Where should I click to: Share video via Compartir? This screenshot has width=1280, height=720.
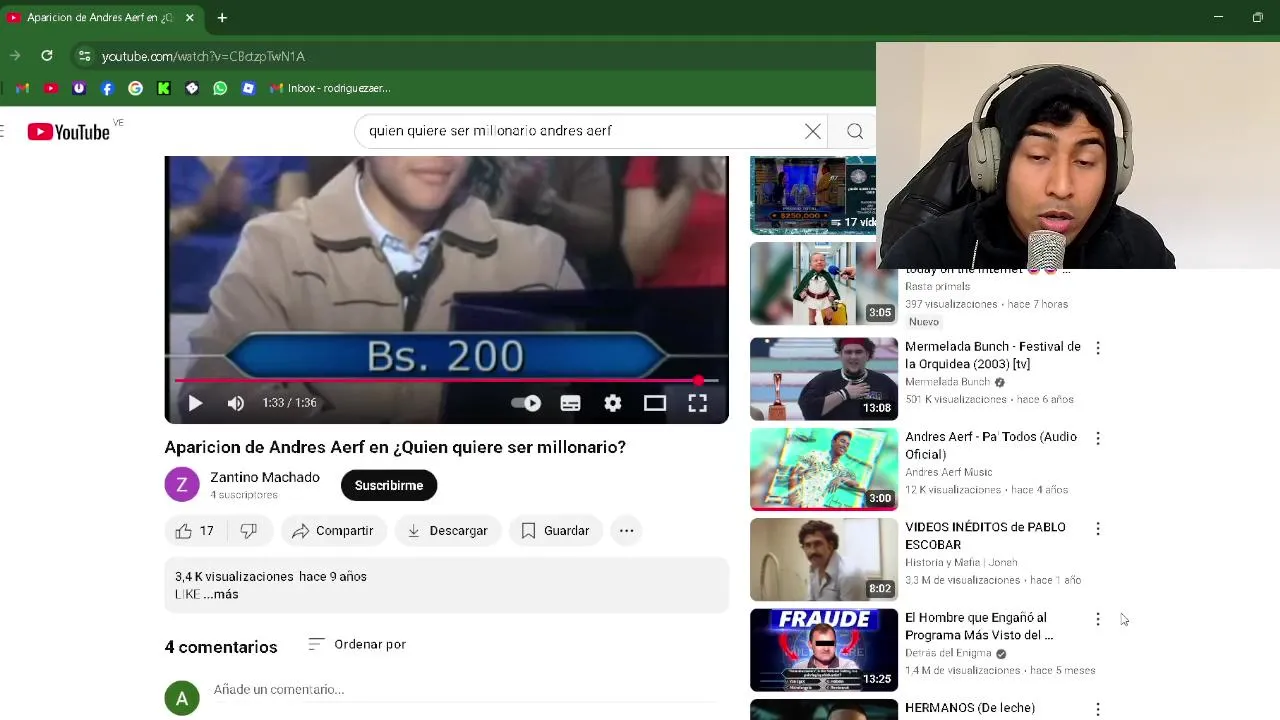tap(333, 531)
